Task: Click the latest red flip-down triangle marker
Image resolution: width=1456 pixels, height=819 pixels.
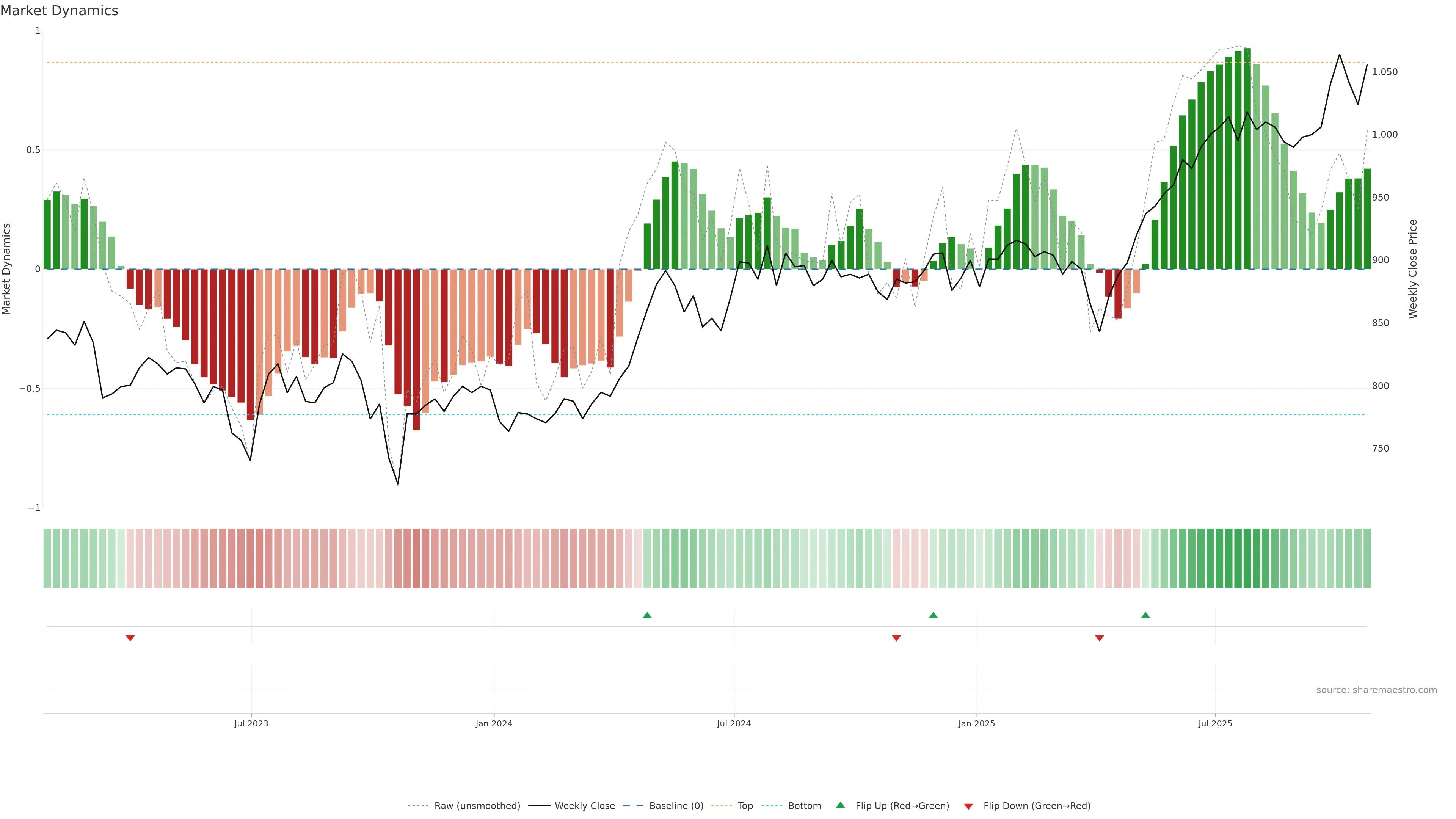Action: 1099,638
